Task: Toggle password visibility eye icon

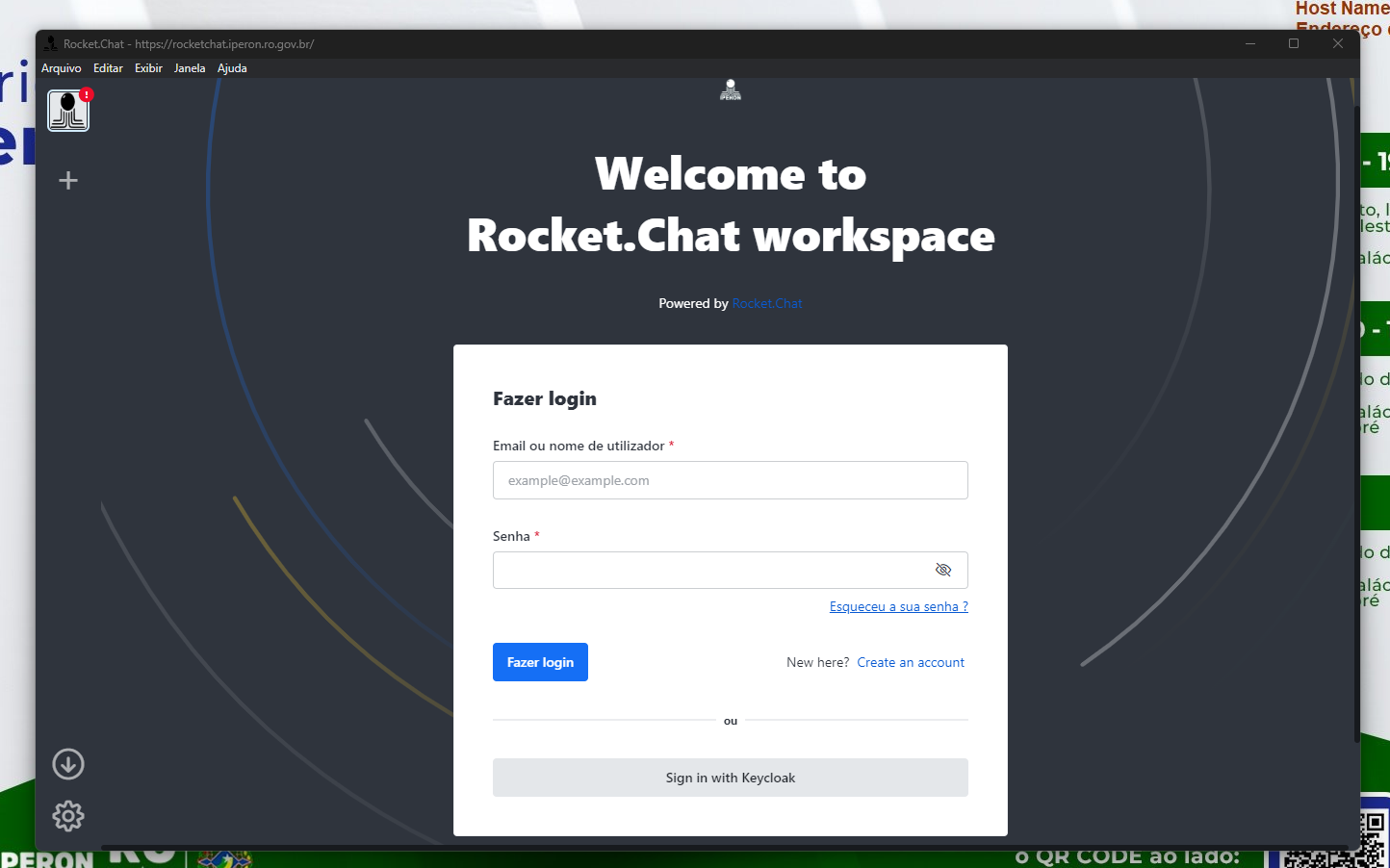Action: 943,570
